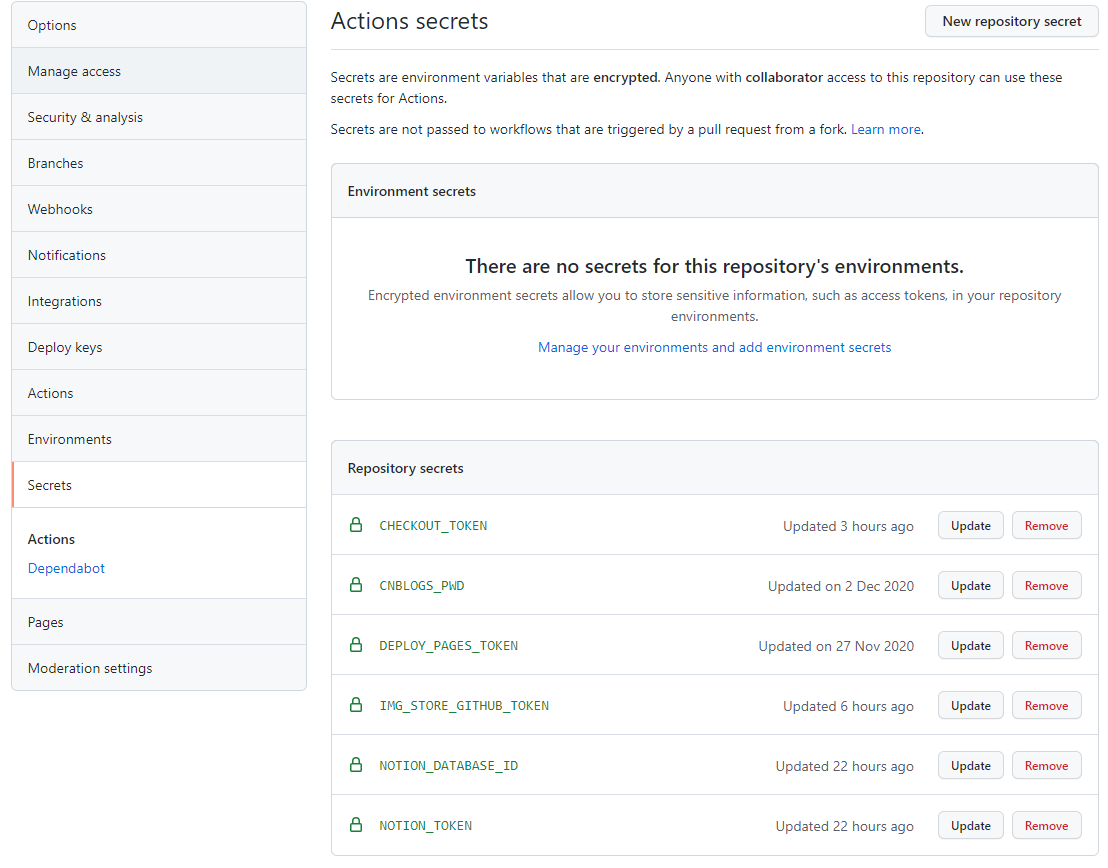Create a new repository secret

pyautogui.click(x=1011, y=21)
